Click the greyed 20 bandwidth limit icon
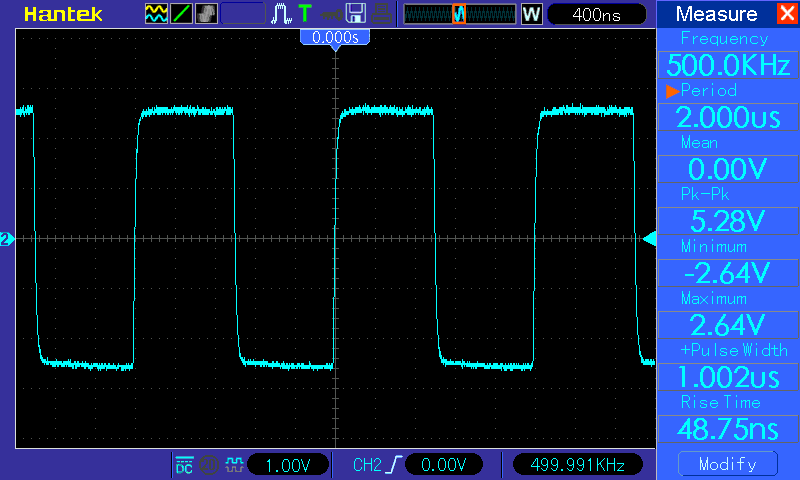Viewport: 800px width, 480px height. 208,465
